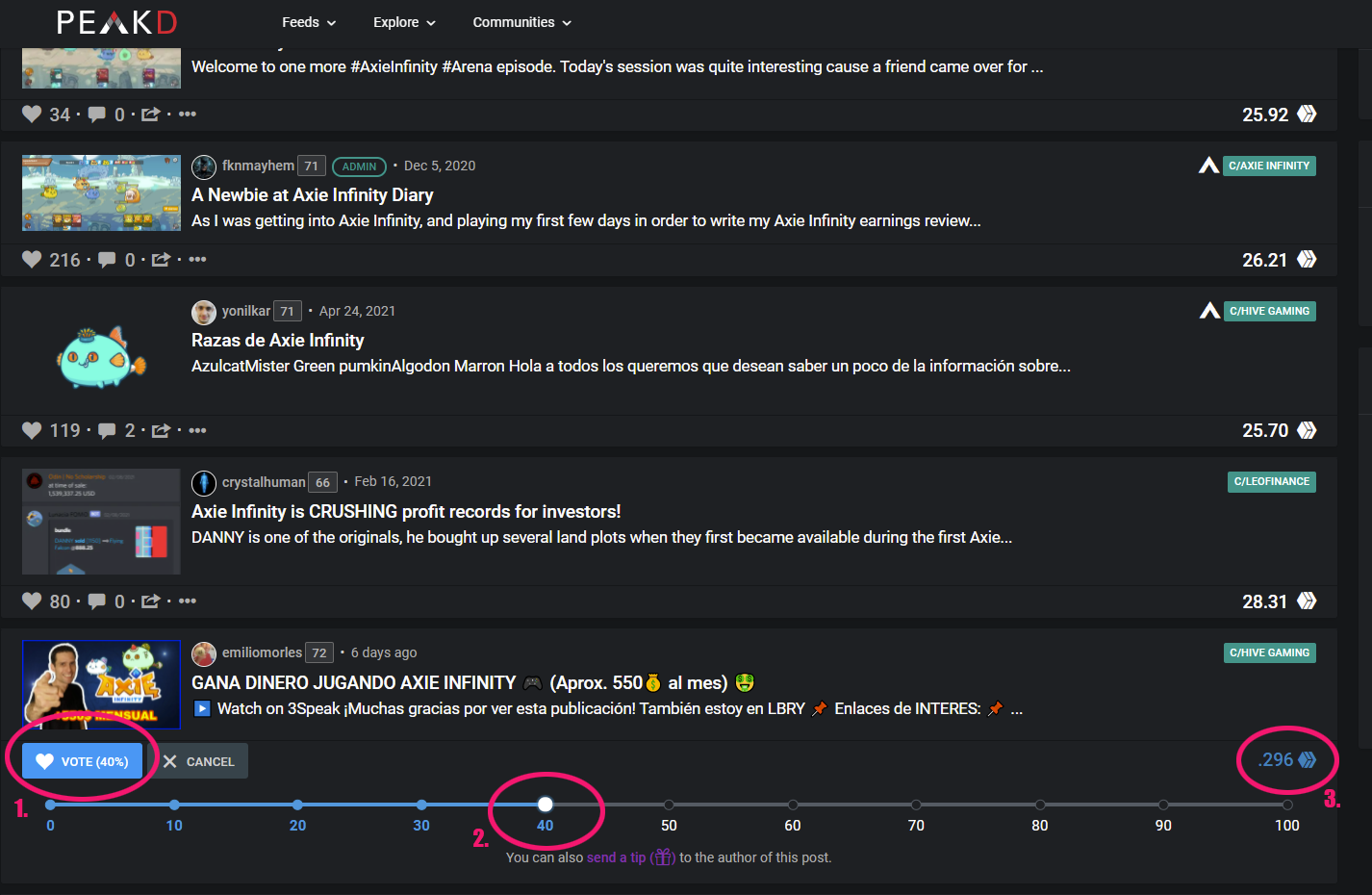Open fknmayhem's profile avatar
Image resolution: width=1372 pixels, height=895 pixels.
pos(204,166)
